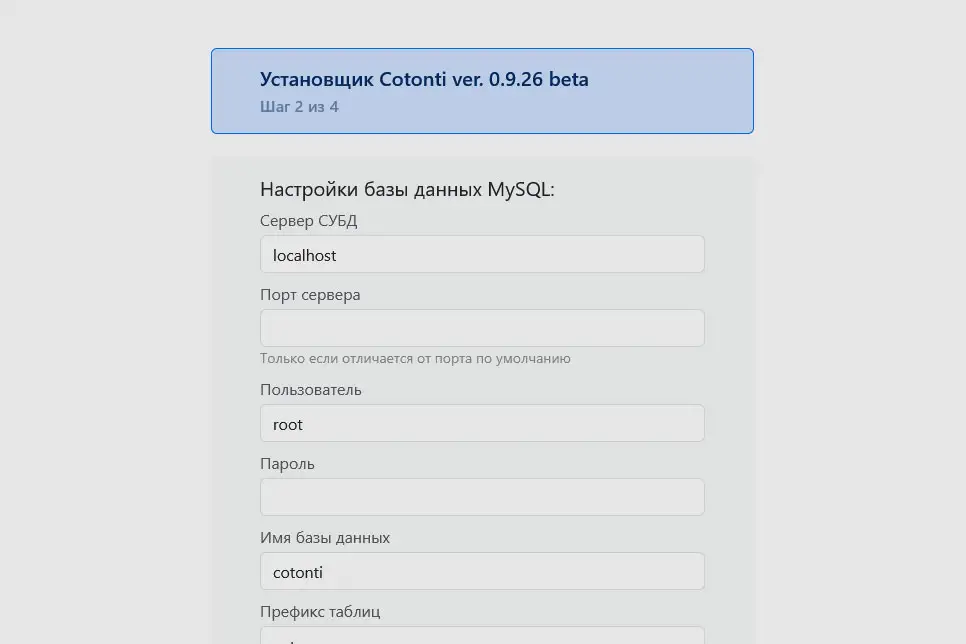966x644 pixels.
Task: Click the 'Установщик Cotonti ver. 0.9.26 beta' header
Action: tap(424, 78)
